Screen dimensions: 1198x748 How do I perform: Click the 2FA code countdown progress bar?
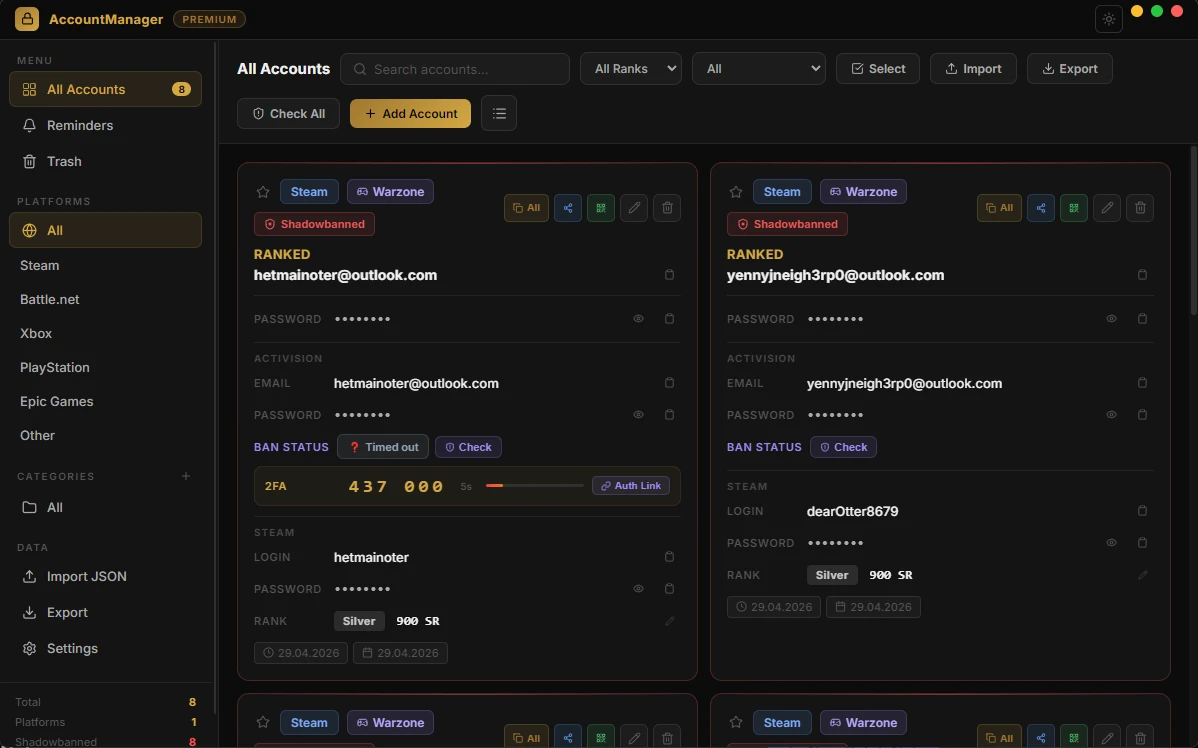click(x=534, y=486)
